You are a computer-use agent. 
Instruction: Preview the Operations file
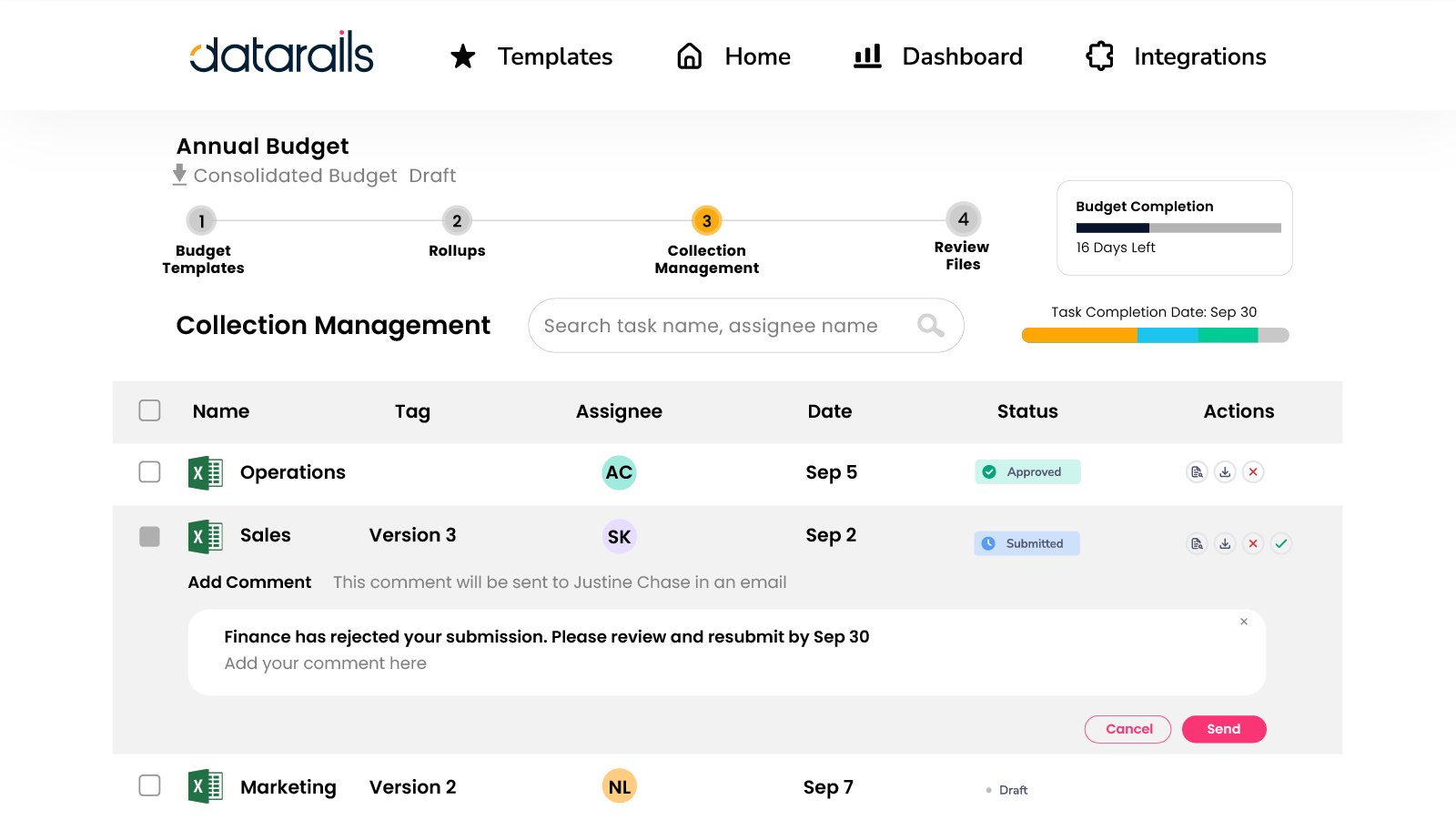1197,472
